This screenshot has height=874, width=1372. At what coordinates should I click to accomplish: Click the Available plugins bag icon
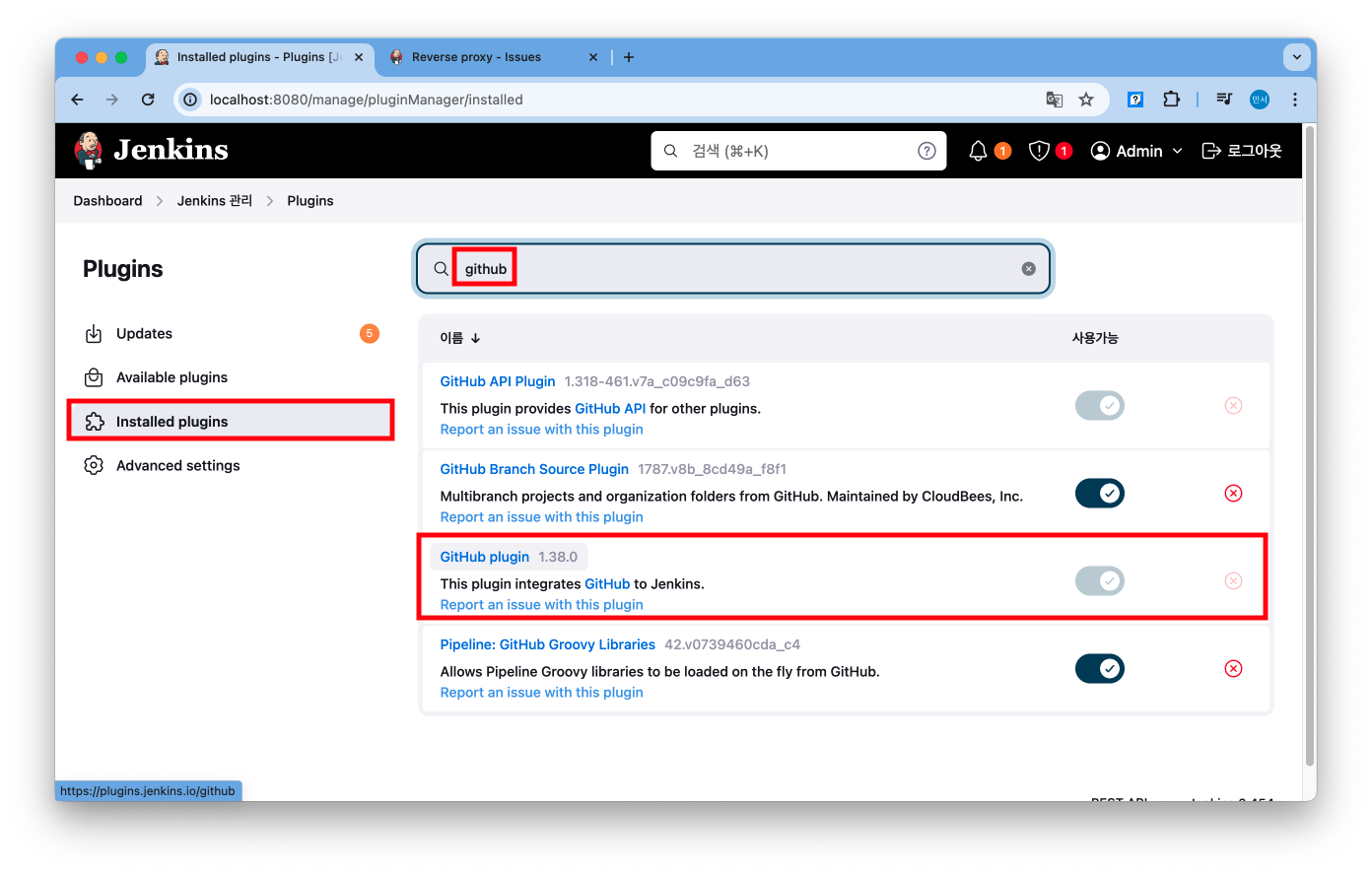tap(94, 377)
